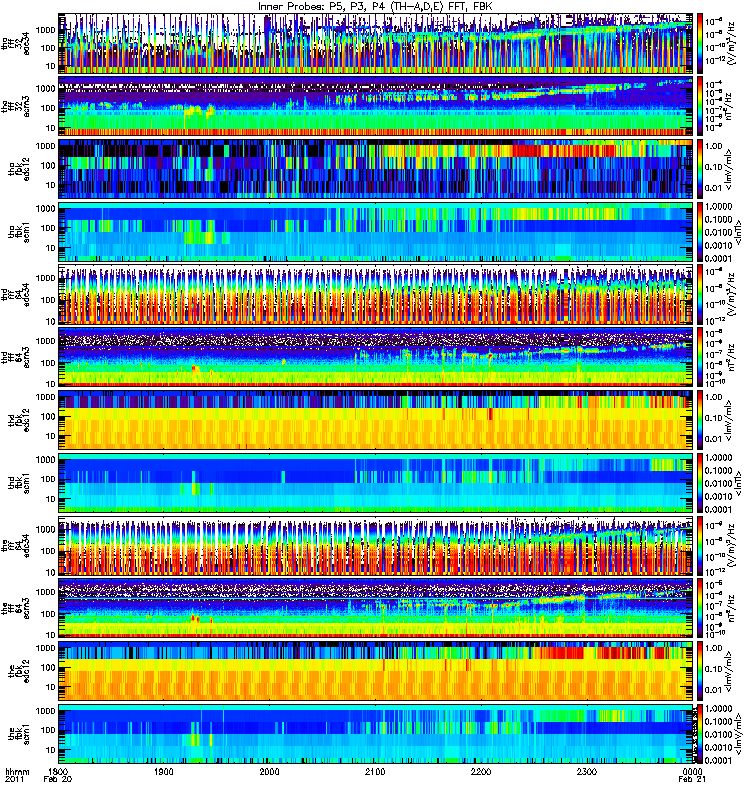Click the 2100 time axis label
Viewport: 750px width, 800px height.
pyautogui.click(x=375, y=772)
